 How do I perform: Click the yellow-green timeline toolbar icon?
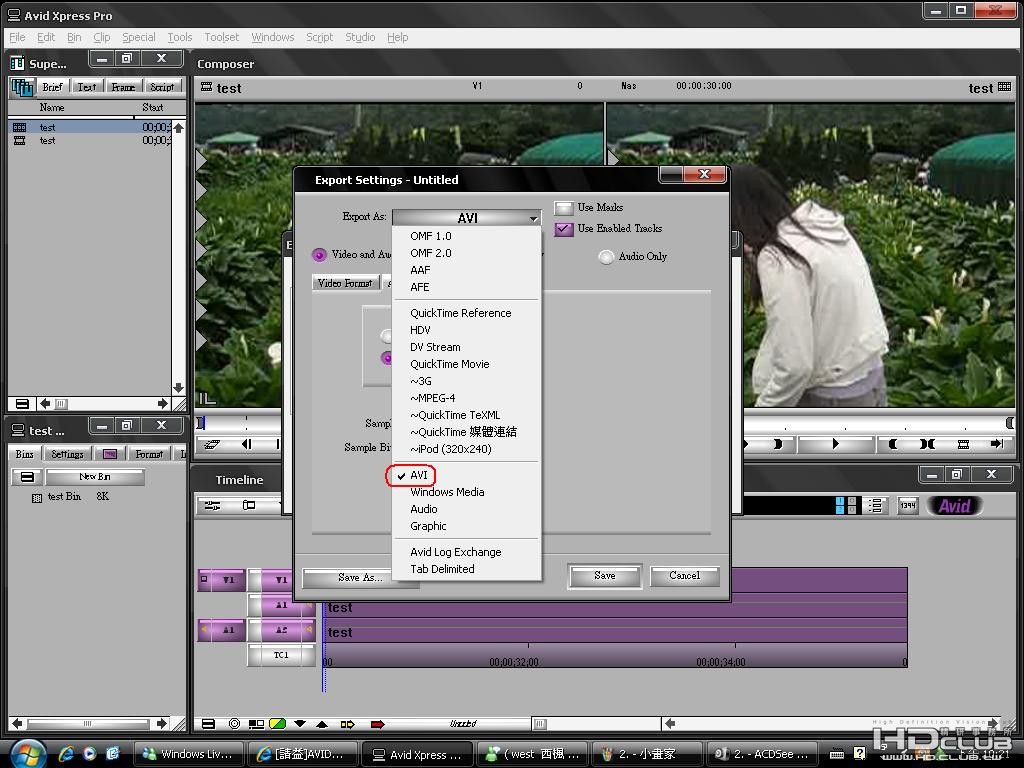click(x=278, y=724)
